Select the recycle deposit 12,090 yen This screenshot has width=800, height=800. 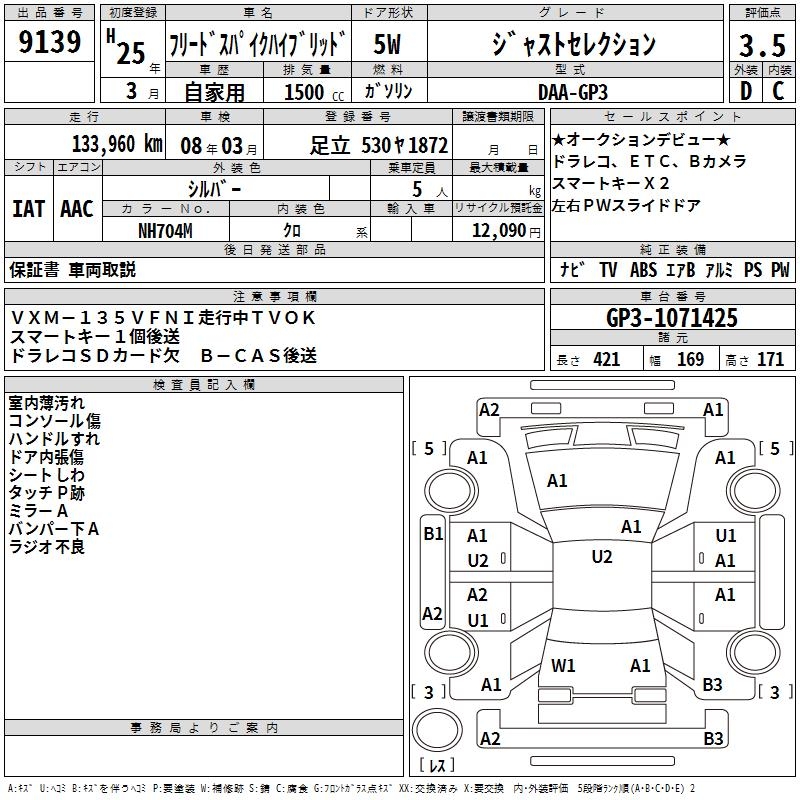click(x=506, y=231)
